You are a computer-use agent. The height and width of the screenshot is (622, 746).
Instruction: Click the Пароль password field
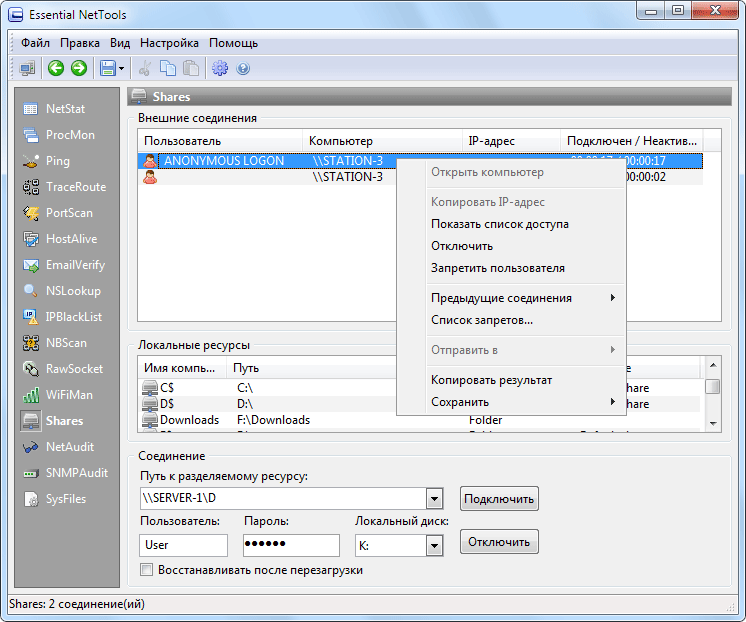point(291,545)
